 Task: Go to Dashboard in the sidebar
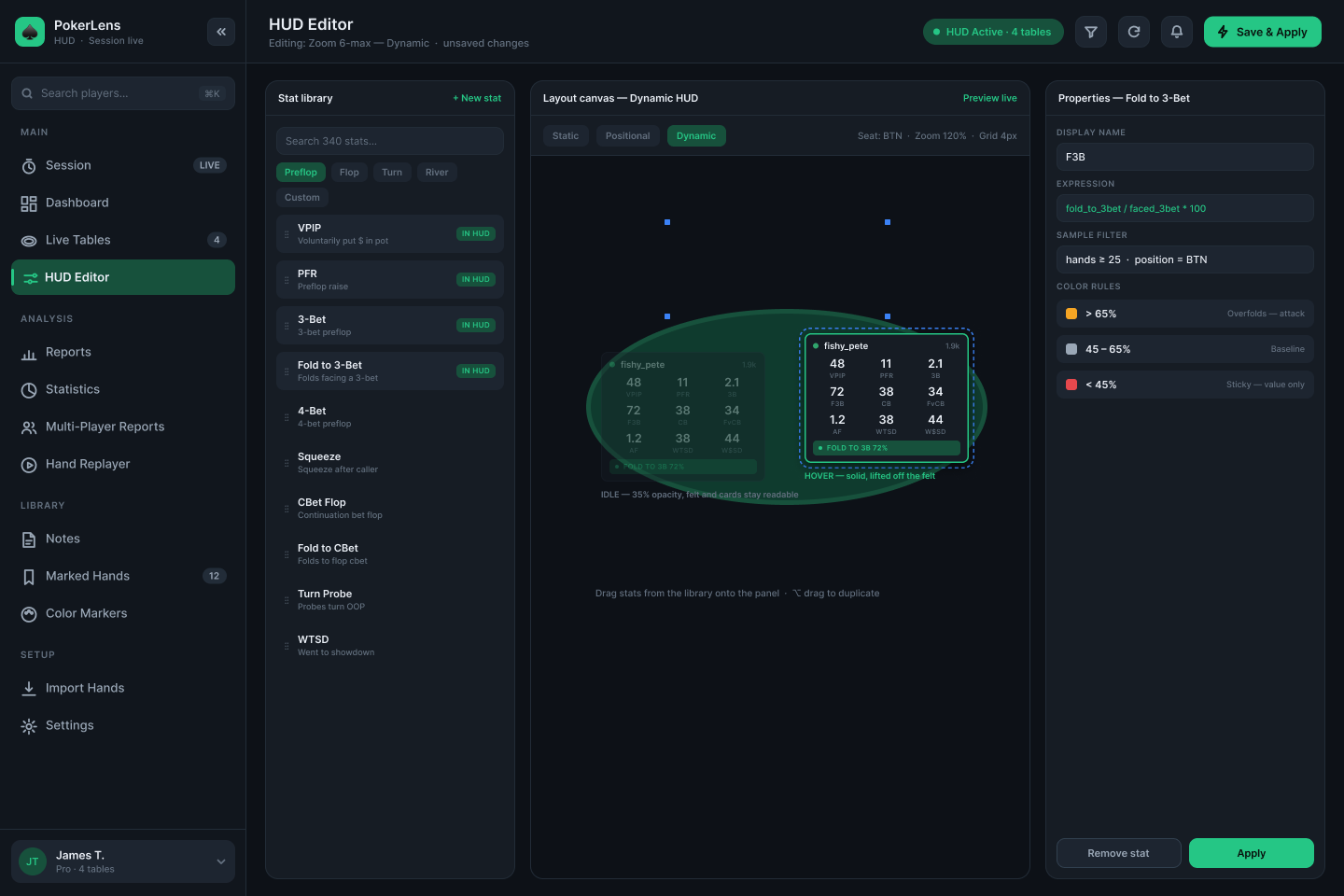[x=123, y=203]
